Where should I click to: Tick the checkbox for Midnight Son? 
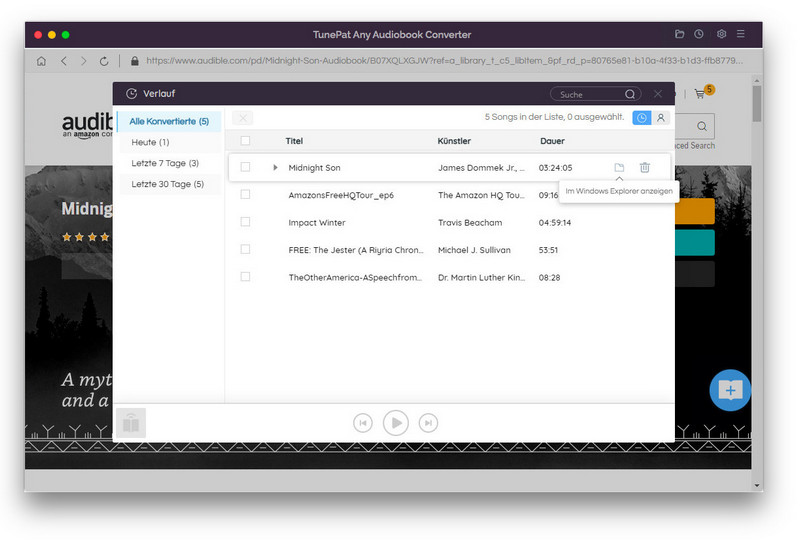pos(245,167)
